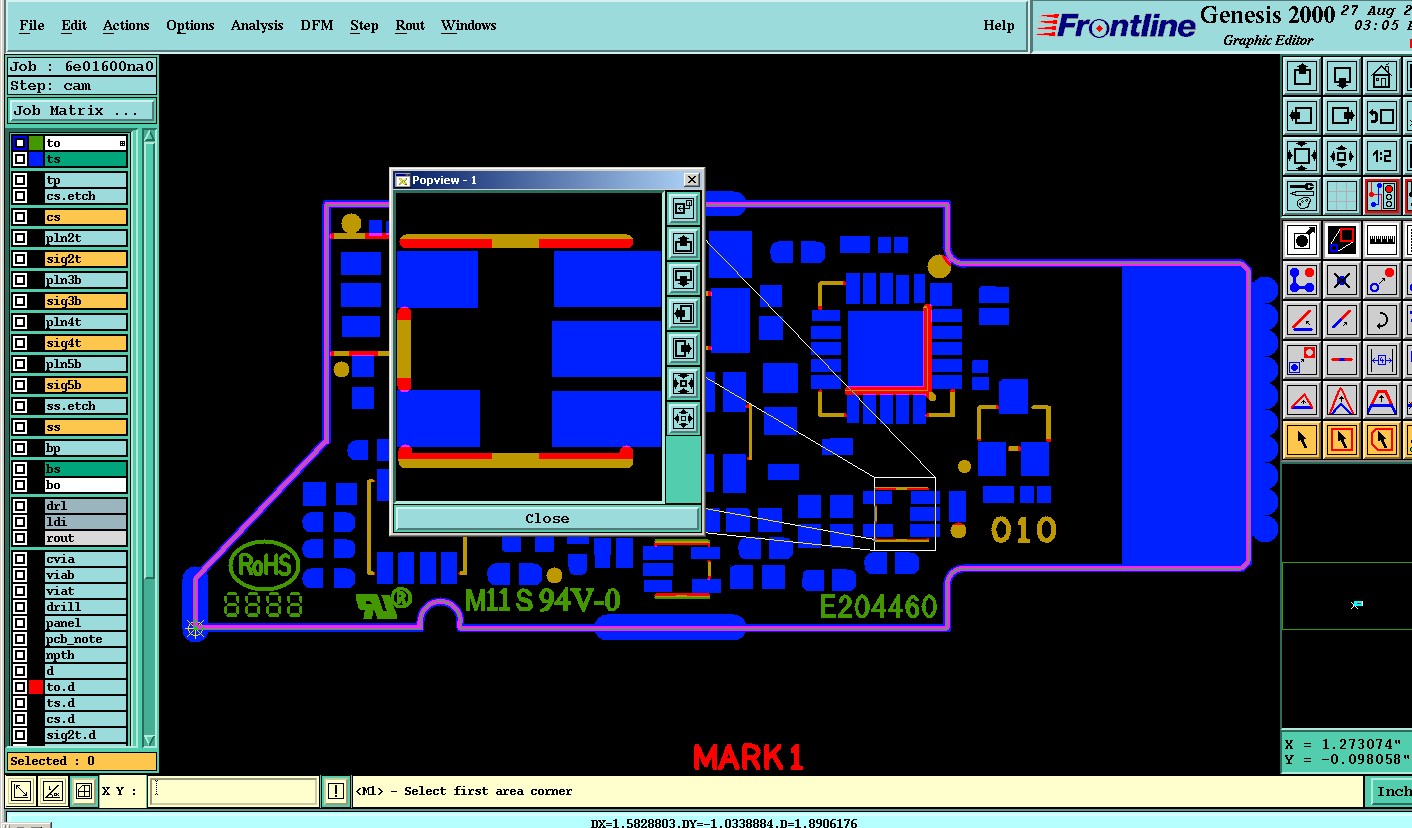
Task: Pan view right using main toolbar icon
Action: pos(1342,116)
